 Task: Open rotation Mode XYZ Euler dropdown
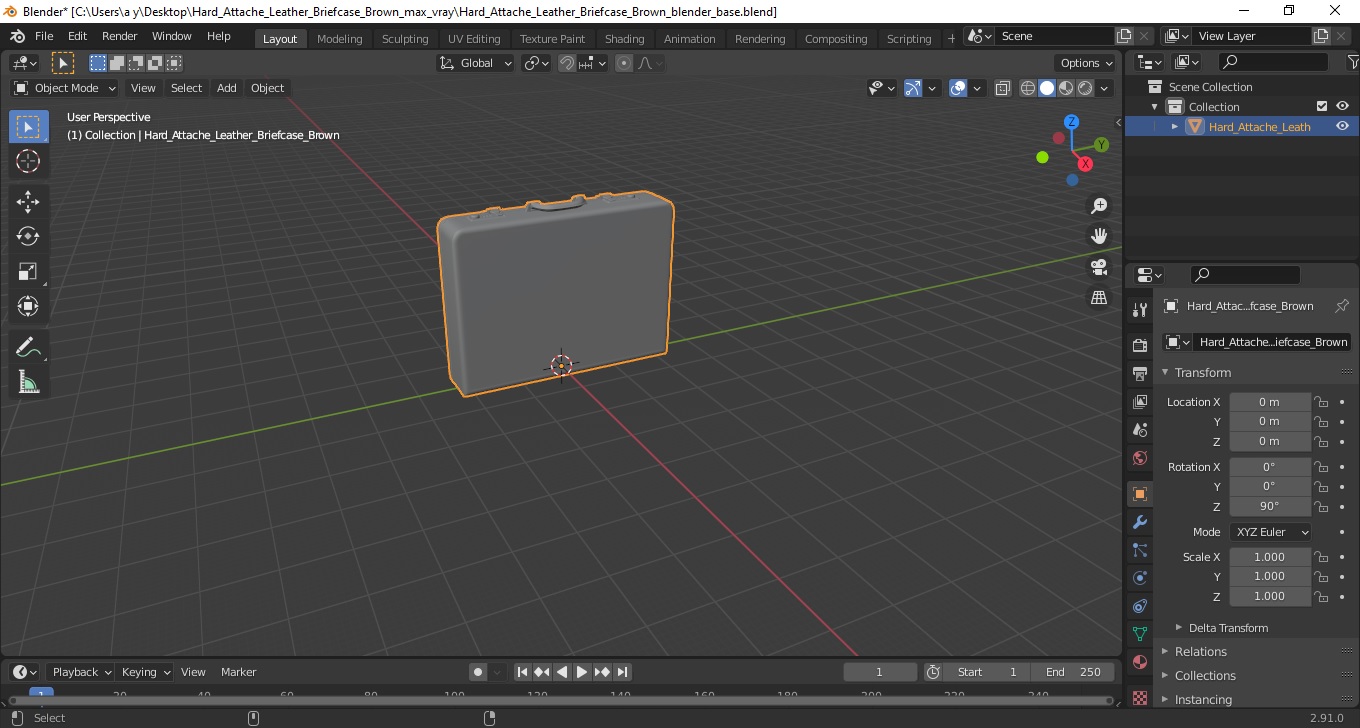coord(1270,532)
